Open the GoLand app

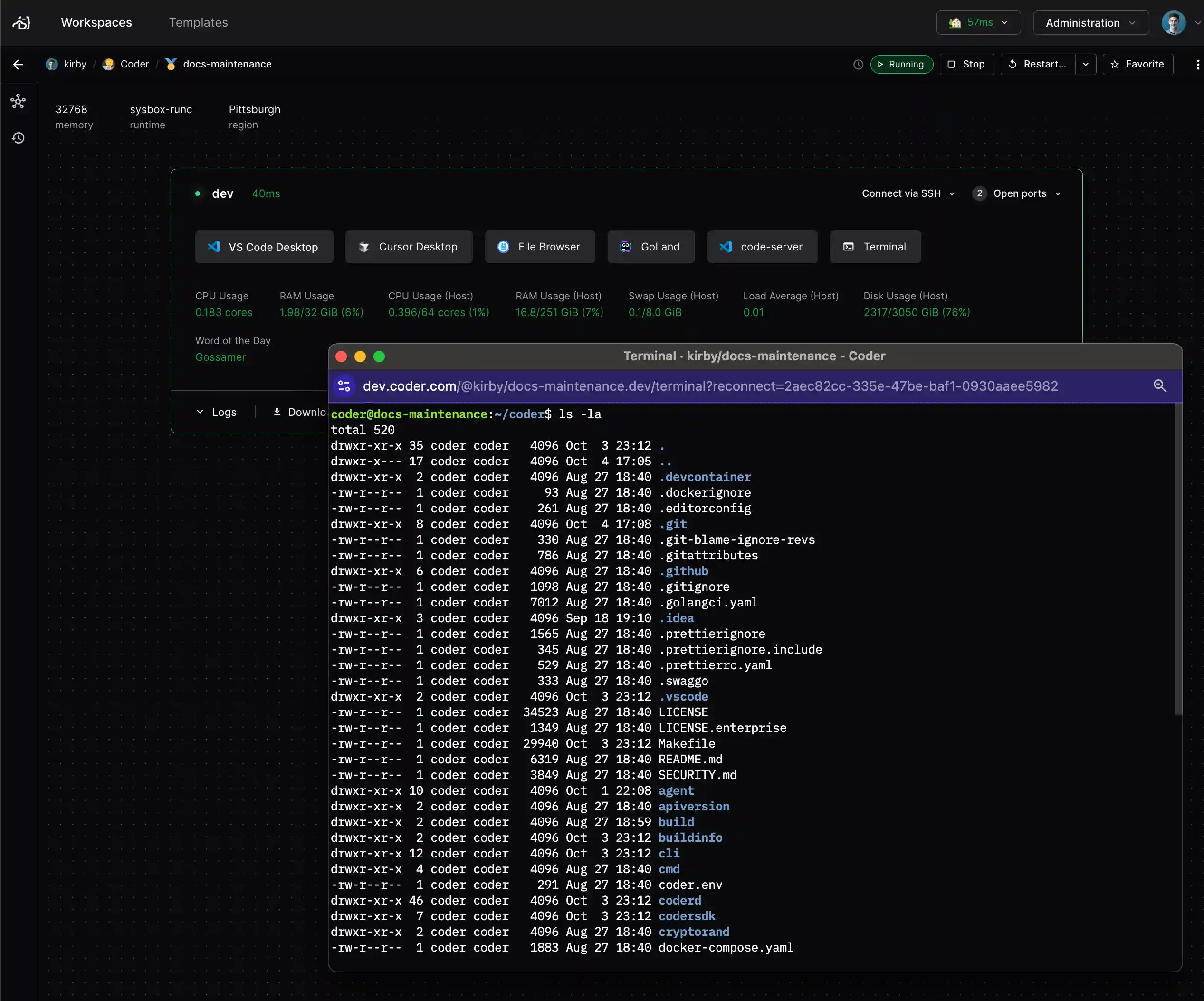[651, 247]
